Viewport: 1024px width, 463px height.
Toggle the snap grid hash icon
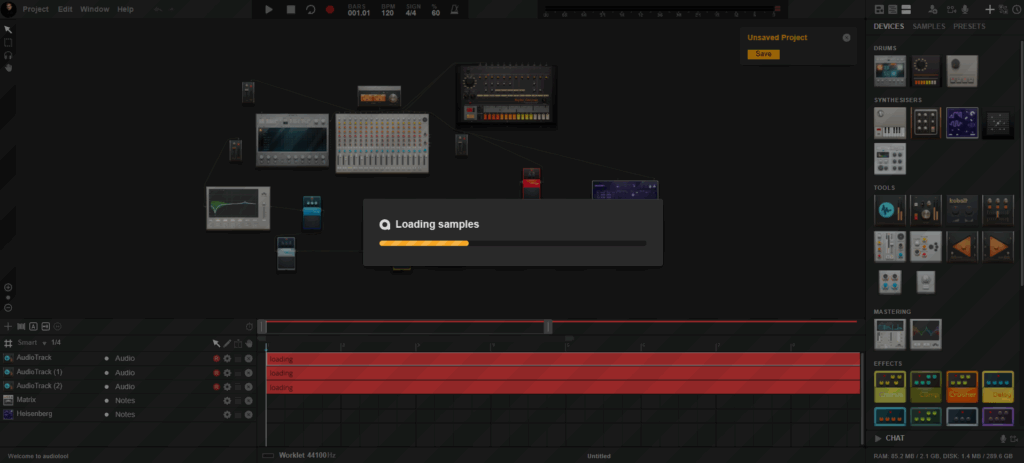click(x=8, y=343)
